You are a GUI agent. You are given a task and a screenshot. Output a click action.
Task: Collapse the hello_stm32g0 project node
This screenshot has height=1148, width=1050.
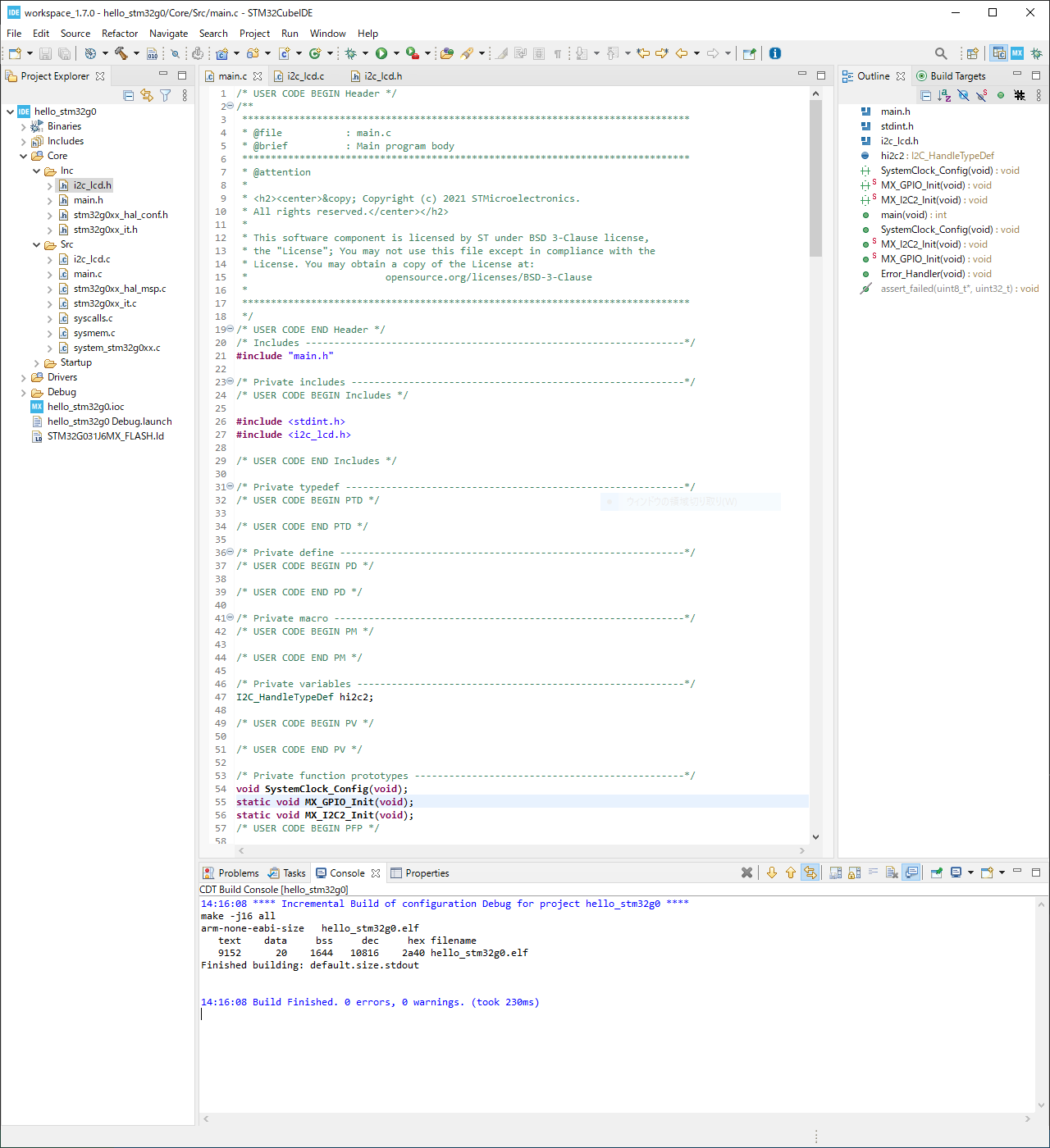(10, 112)
